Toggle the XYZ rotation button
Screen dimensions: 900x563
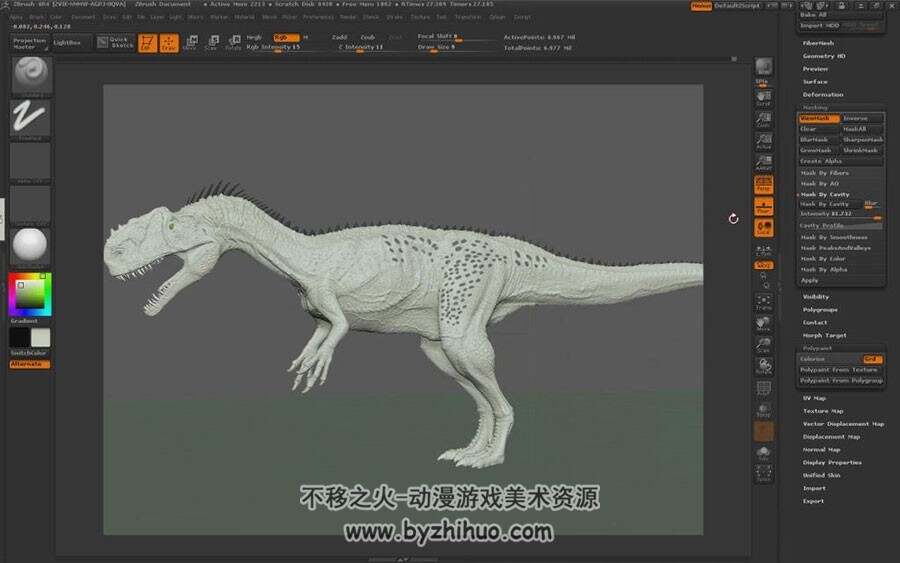763,265
